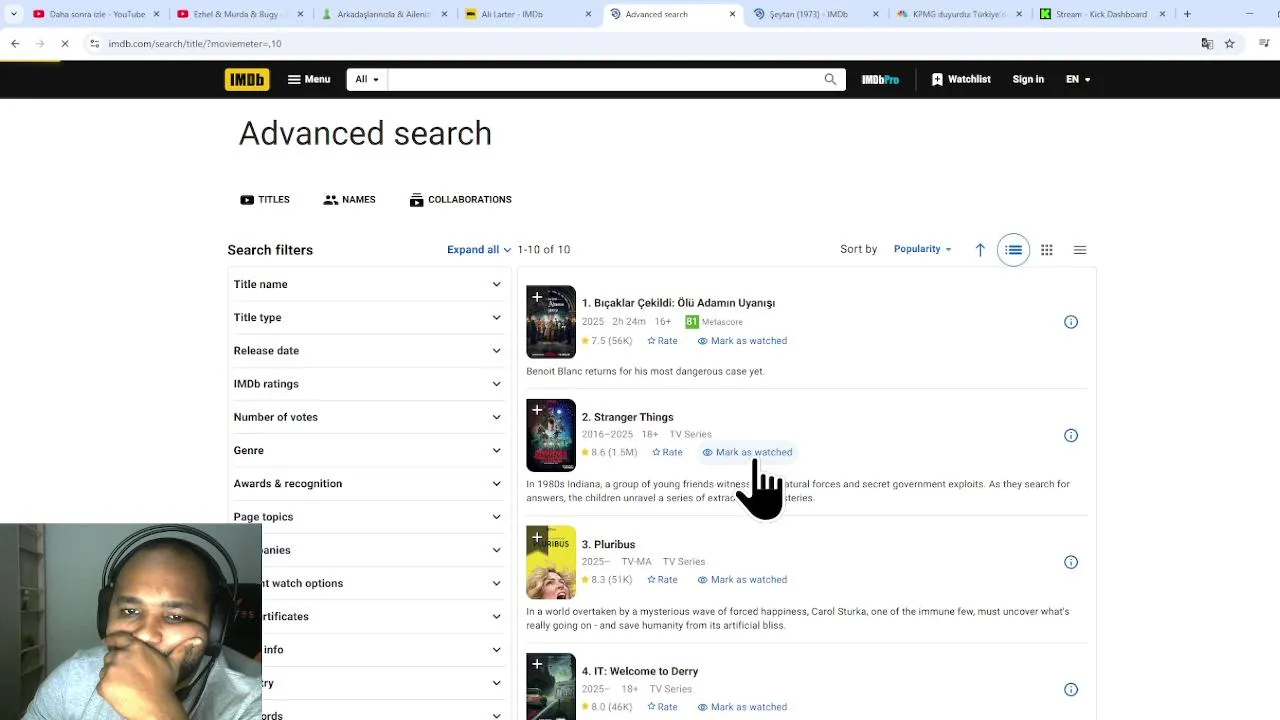Rate Pluribus

[662, 580]
